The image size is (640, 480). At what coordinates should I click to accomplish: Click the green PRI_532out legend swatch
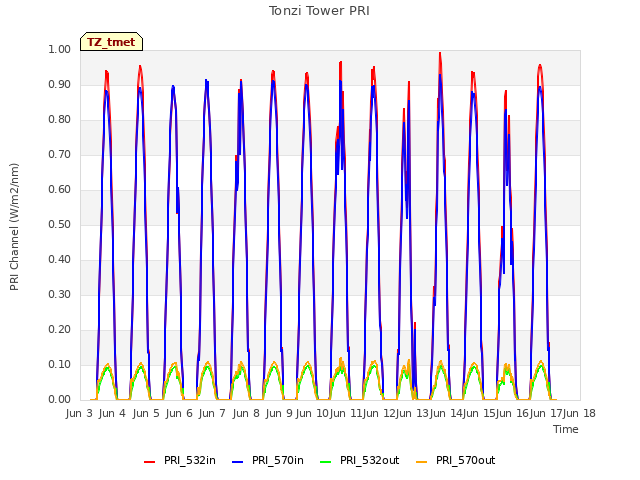point(326,462)
